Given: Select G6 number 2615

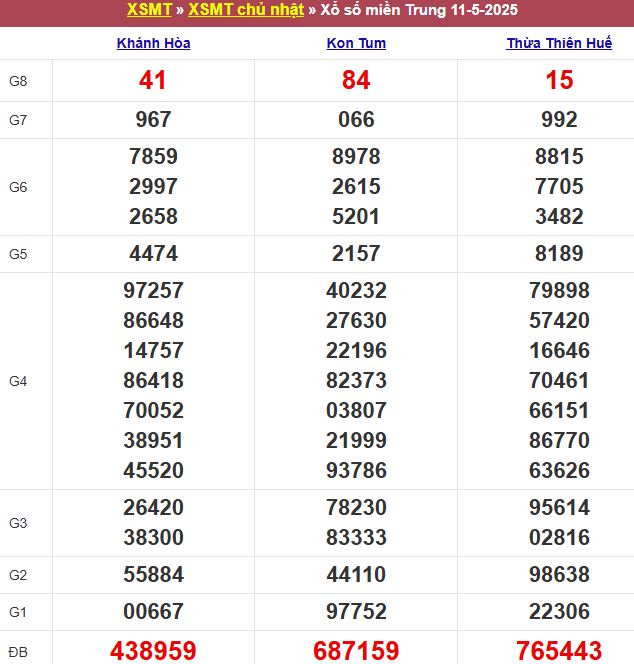Looking at the screenshot, I should click(x=356, y=186).
